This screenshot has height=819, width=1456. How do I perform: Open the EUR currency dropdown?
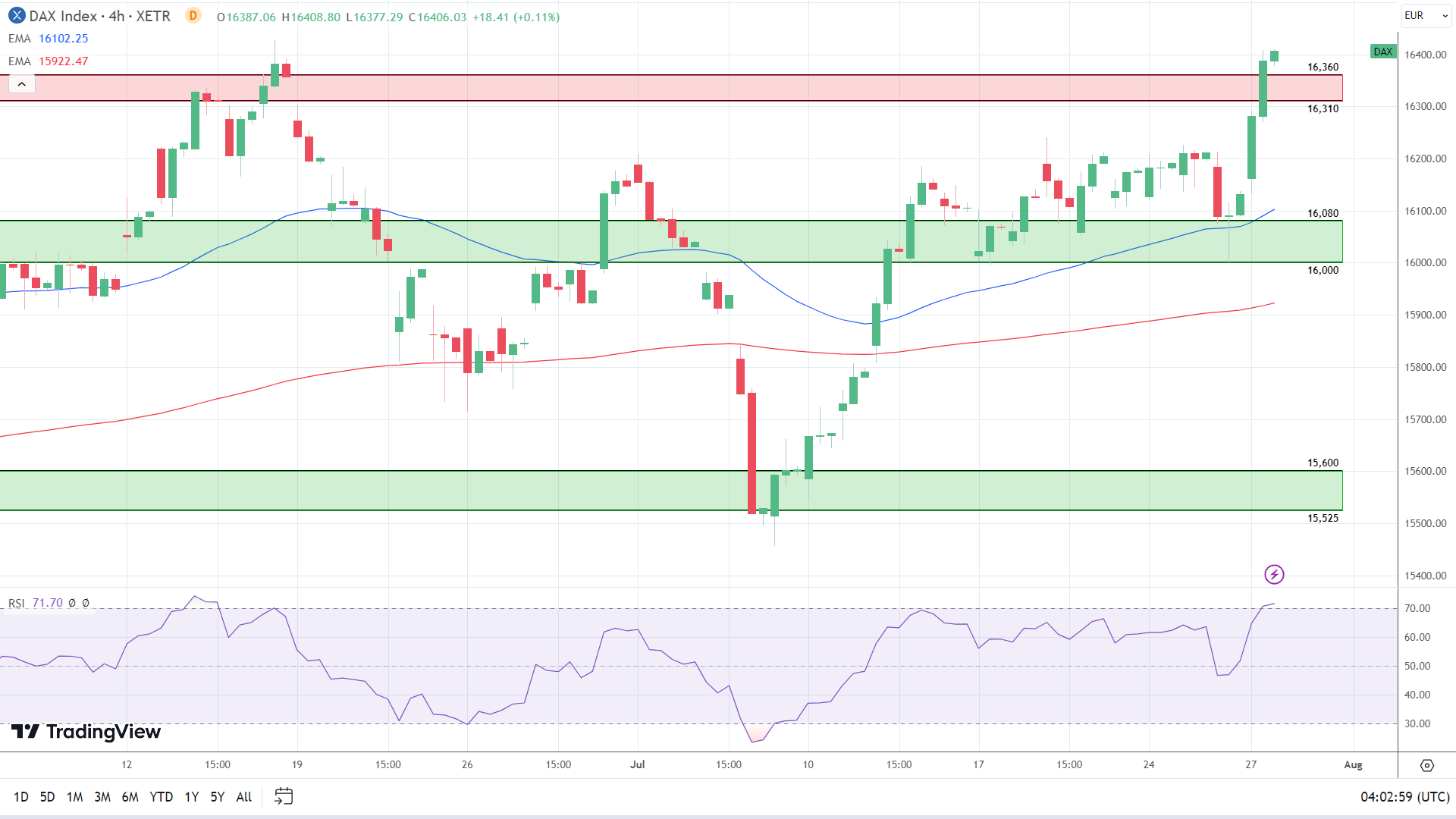(x=1425, y=15)
